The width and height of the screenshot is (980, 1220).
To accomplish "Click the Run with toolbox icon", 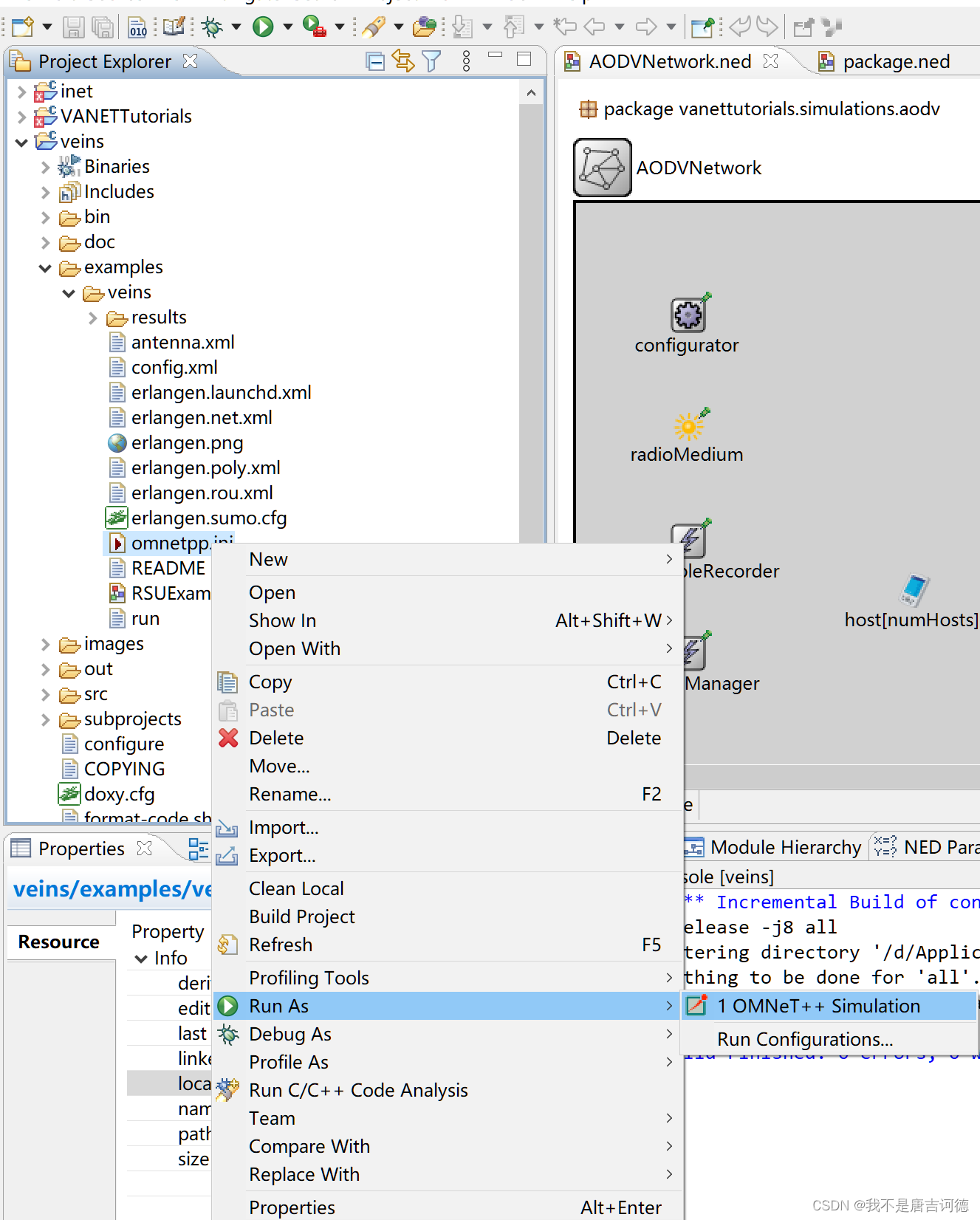I will [x=315, y=27].
